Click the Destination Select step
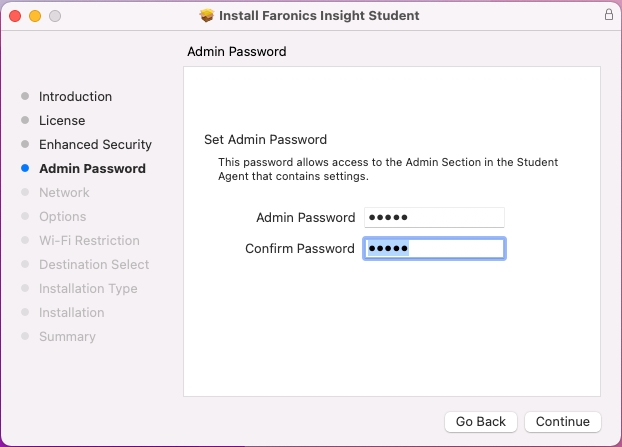The width and height of the screenshot is (622, 447). coord(94,265)
